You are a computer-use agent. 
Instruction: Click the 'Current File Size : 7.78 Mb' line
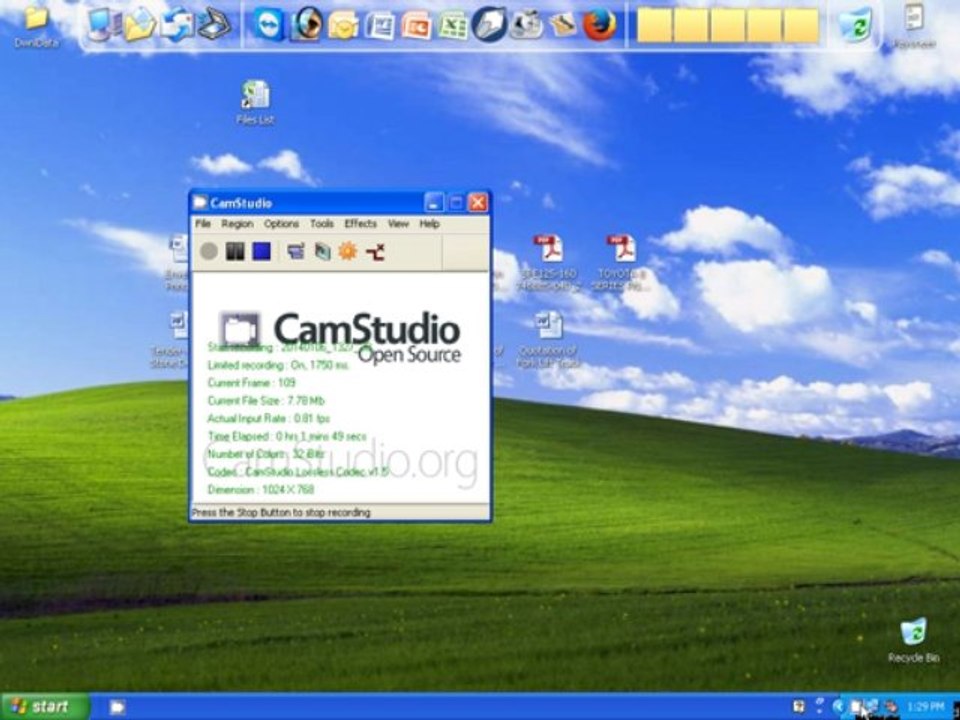click(x=266, y=400)
